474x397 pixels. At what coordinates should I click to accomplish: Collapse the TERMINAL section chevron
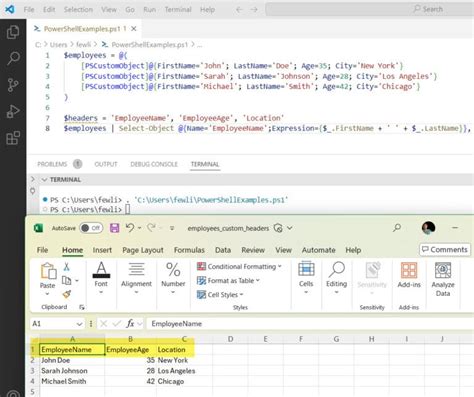tap(44, 180)
